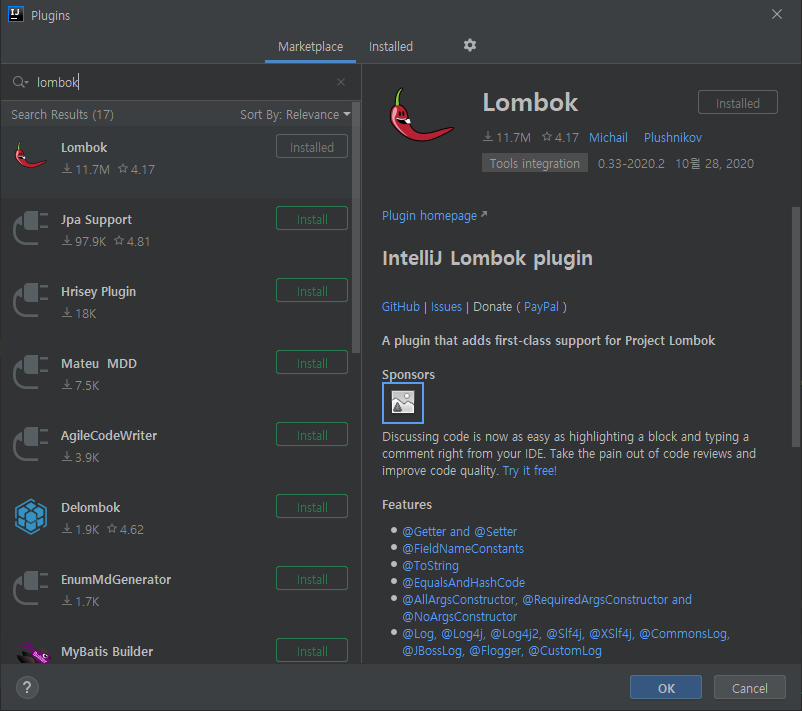The image size is (802, 711).
Task: Click the sponsor image placeholder
Action: [403, 403]
